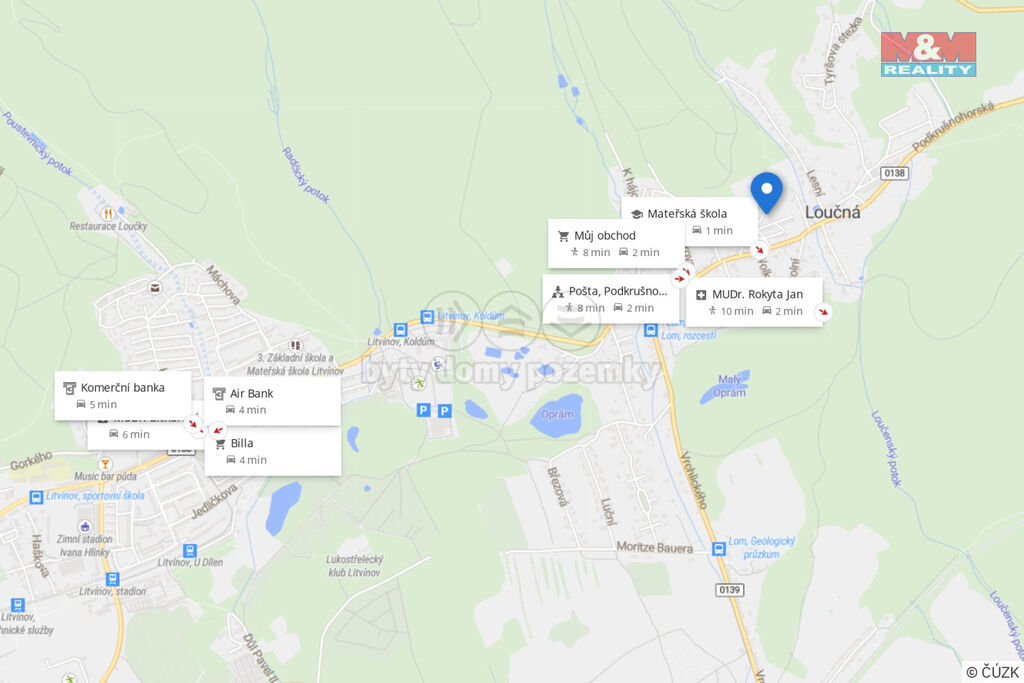Image resolution: width=1024 pixels, height=683 pixels.
Task: Select the Zimní stadion Ivana Hlinky icon
Action: point(85,527)
